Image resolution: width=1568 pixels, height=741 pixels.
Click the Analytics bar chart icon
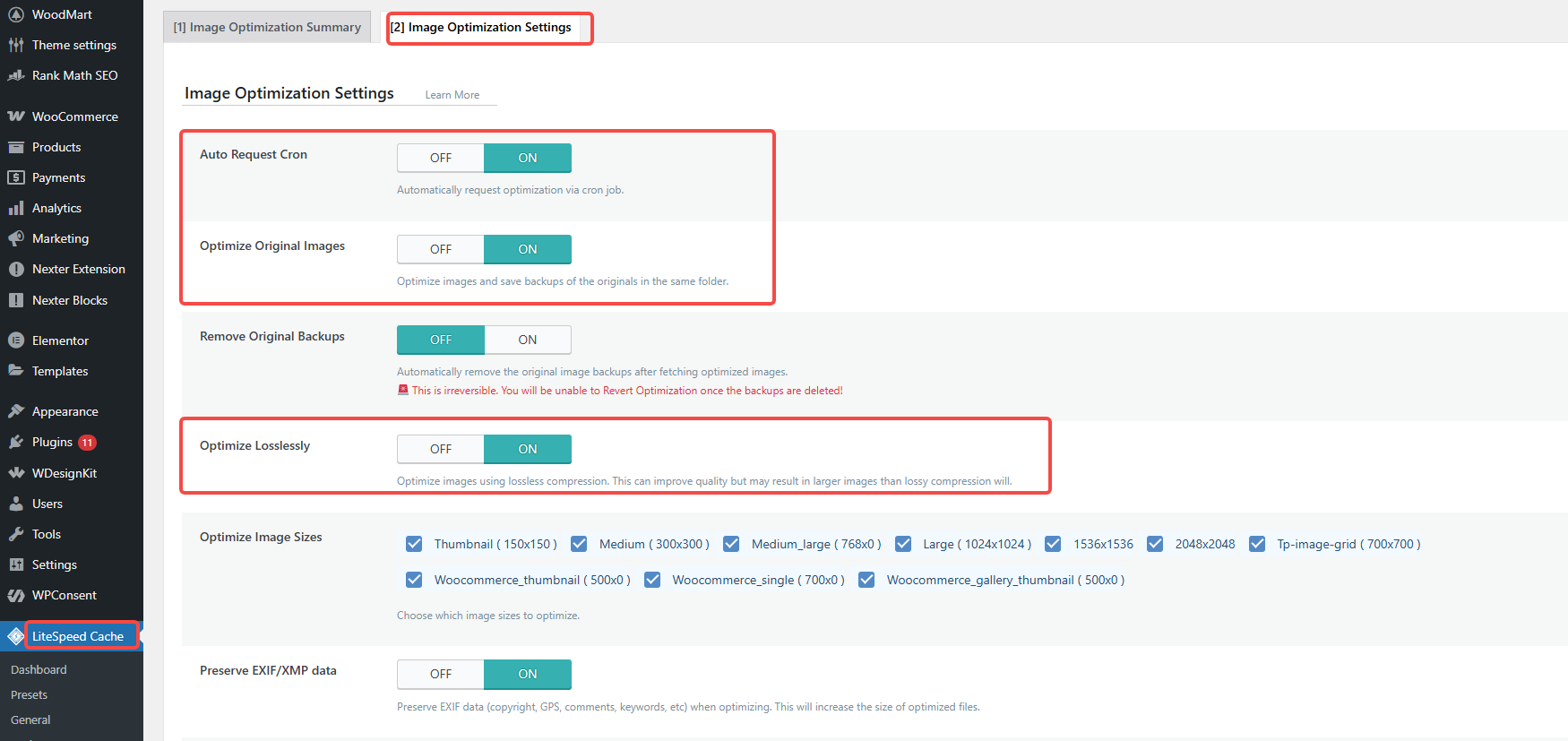coord(16,208)
